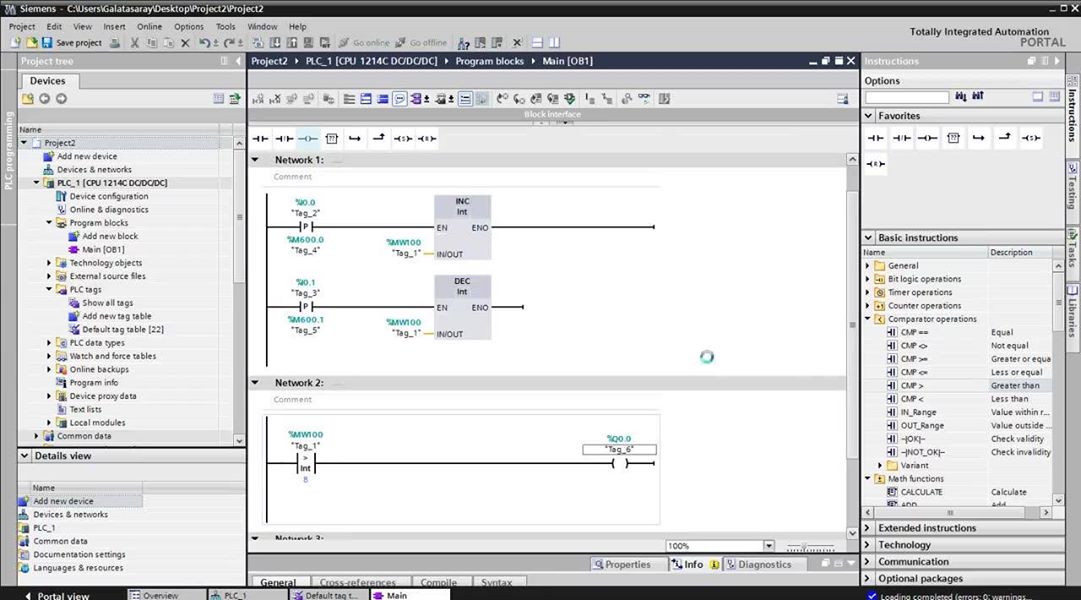
Task: Close the branch using the editor toolbar icon
Action: [x=378, y=139]
